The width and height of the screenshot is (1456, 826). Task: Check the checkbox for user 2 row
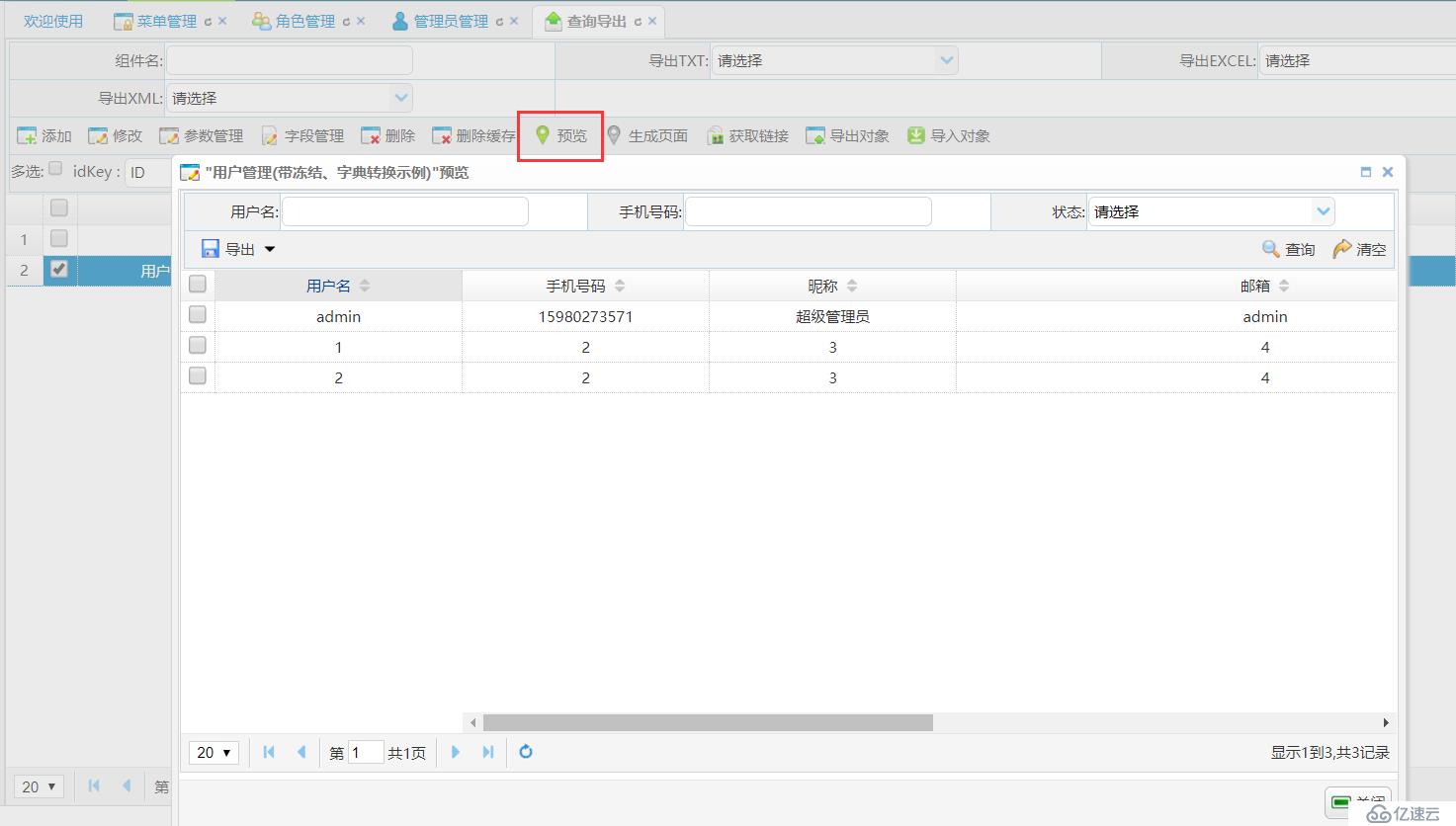198,375
